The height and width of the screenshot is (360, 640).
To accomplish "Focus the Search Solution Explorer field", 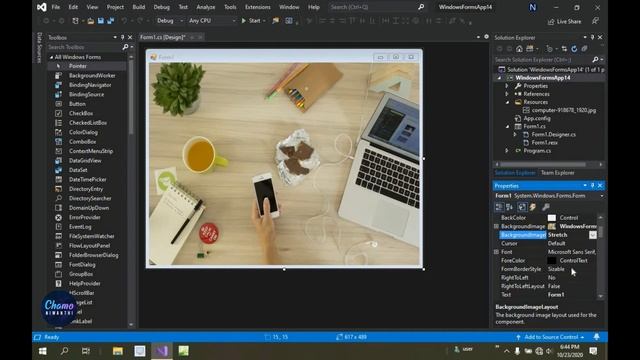I will click(x=542, y=60).
